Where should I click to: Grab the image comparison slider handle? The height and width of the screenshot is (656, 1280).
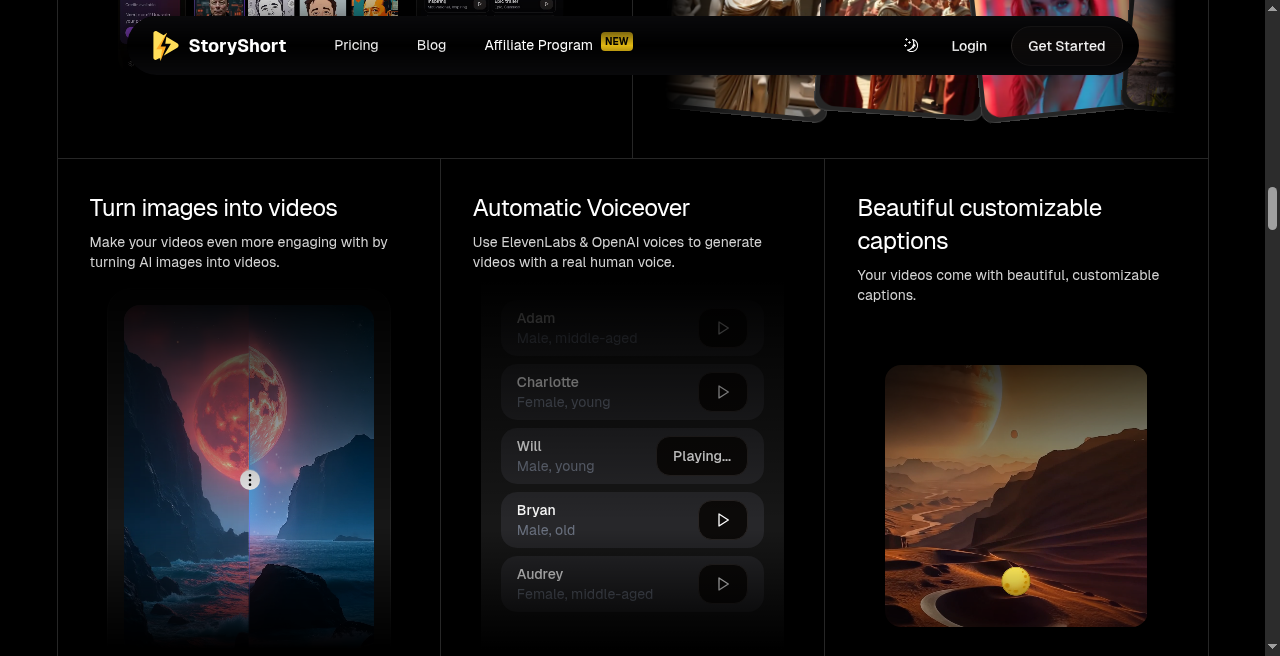250,480
